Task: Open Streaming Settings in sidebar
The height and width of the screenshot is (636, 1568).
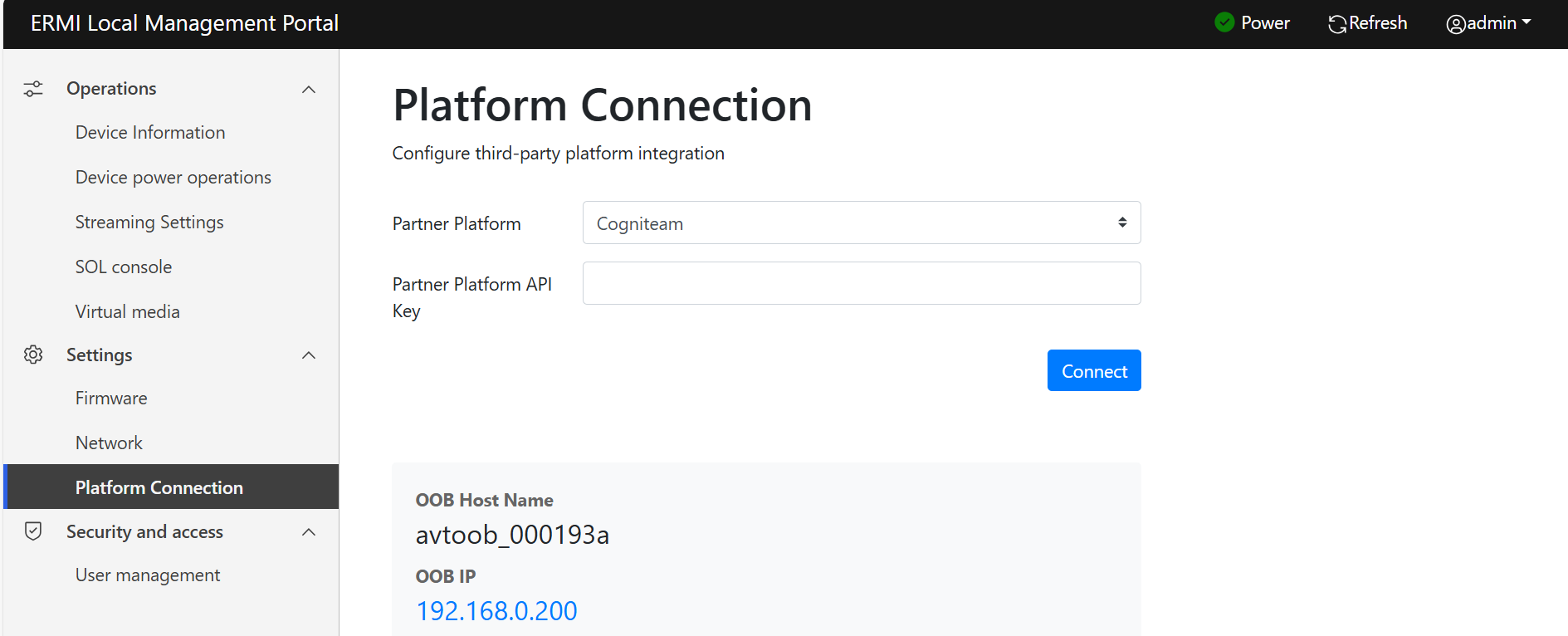Action: tap(149, 223)
